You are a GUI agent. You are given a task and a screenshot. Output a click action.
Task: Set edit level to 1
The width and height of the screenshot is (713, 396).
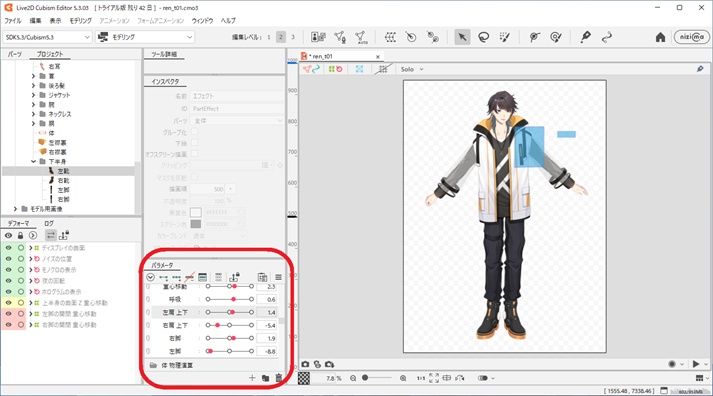pyautogui.click(x=269, y=37)
